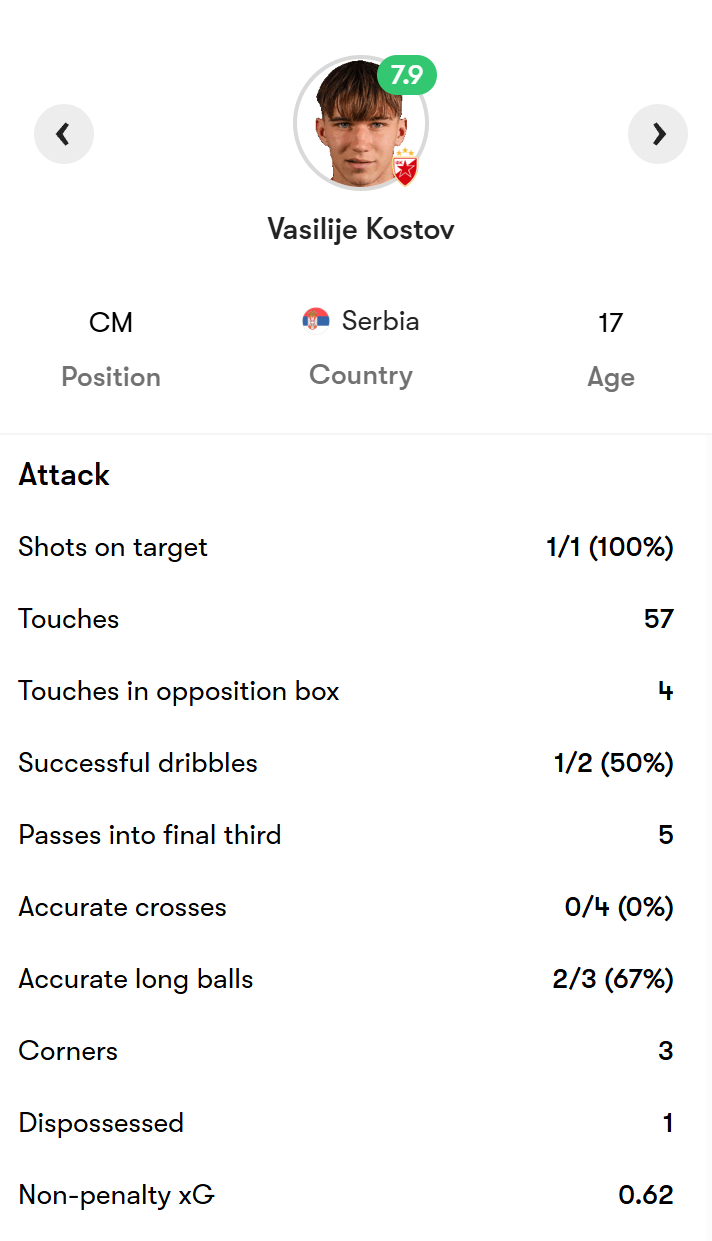Select Touches in opposition box row

point(179,691)
